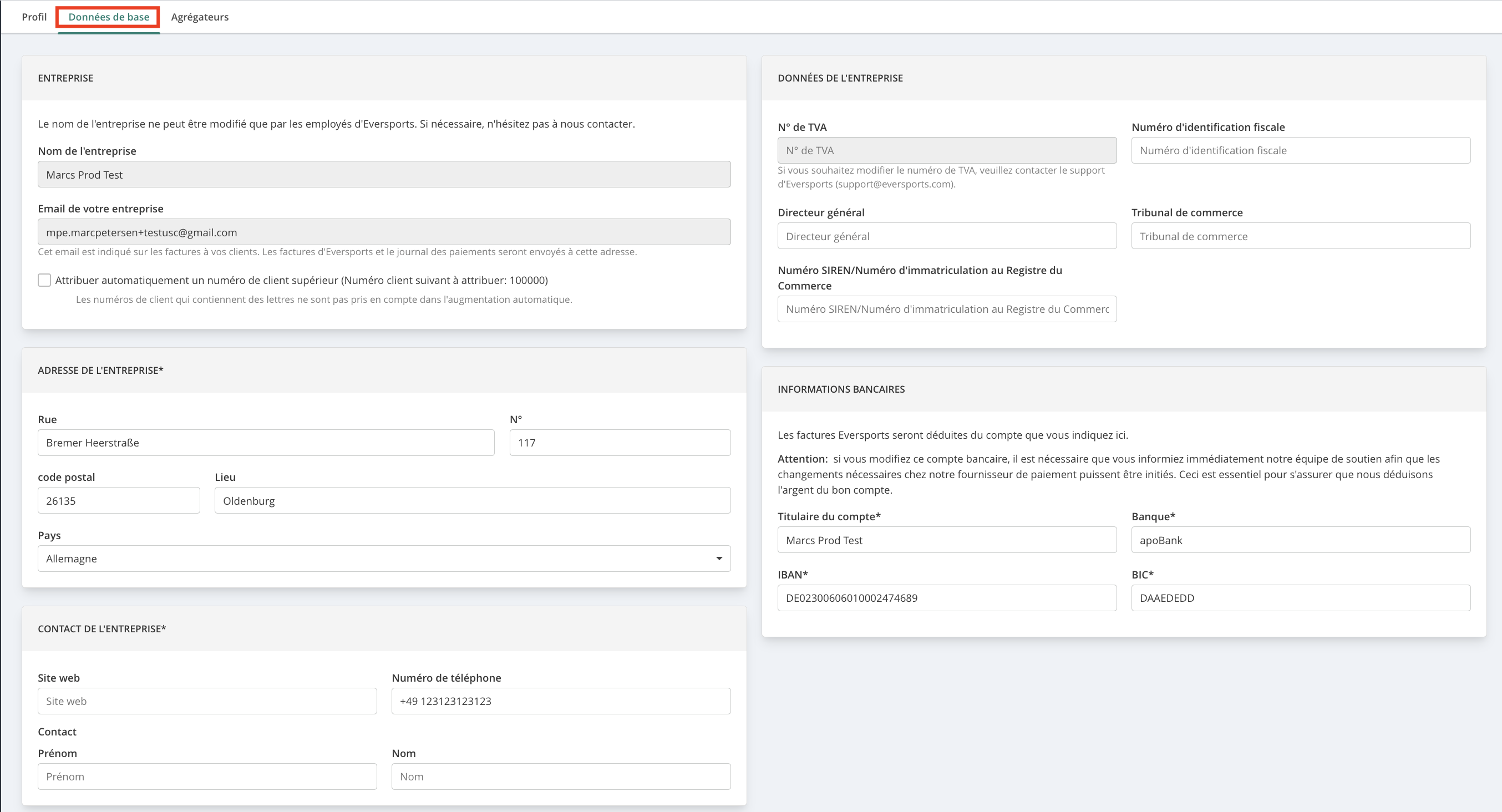This screenshot has width=1502, height=812.
Task: Click the IBAN input field
Action: point(947,597)
